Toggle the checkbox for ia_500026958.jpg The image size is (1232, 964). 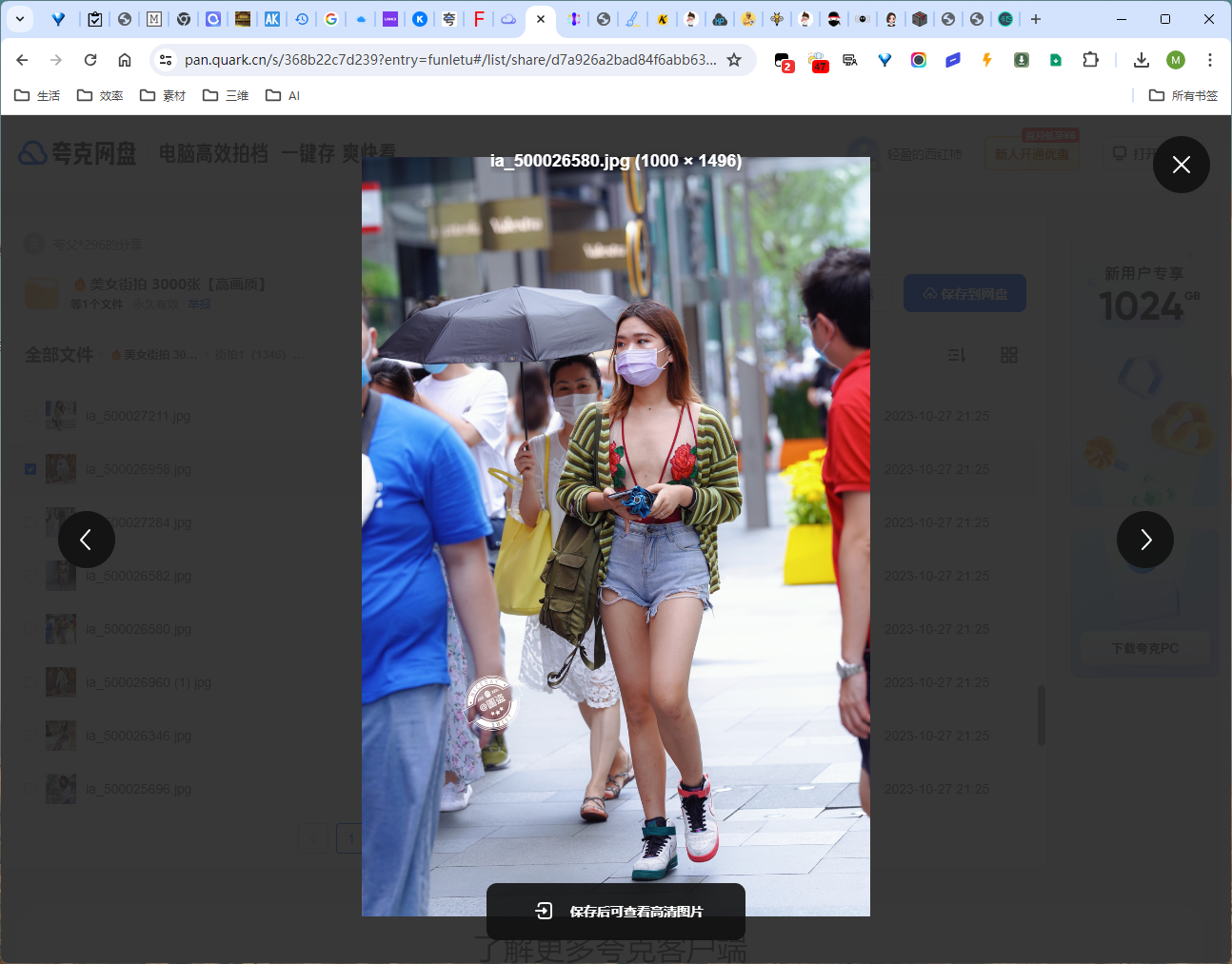30,469
